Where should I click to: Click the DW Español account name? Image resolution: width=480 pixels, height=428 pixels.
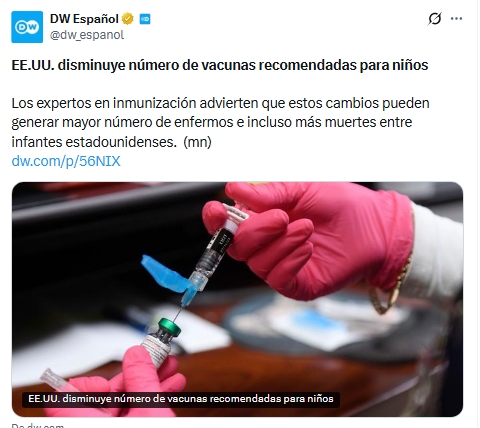[84, 19]
